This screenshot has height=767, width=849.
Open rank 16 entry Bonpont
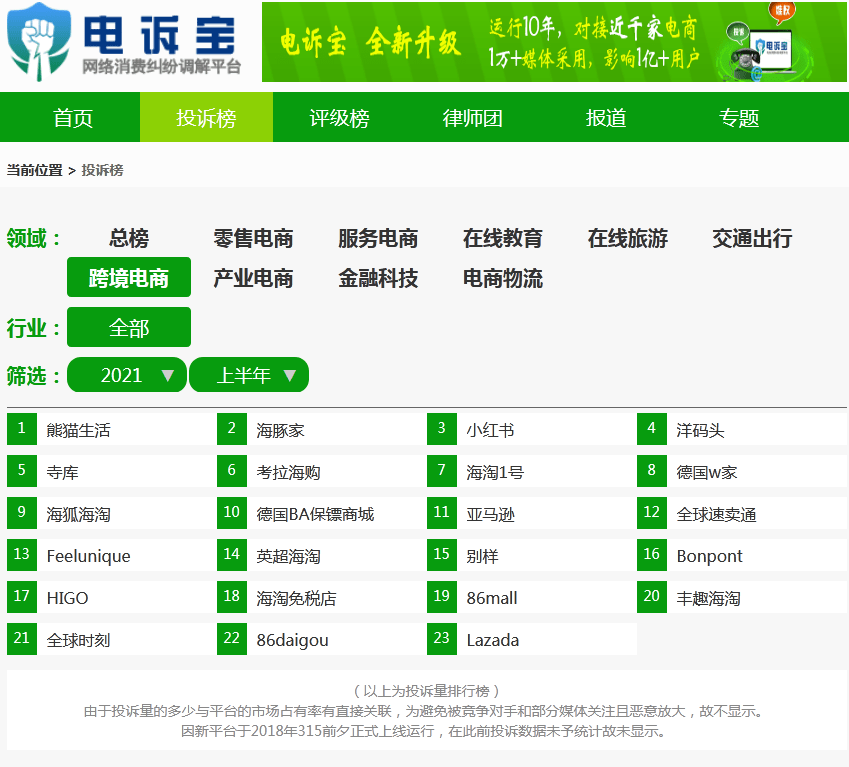tap(742, 555)
